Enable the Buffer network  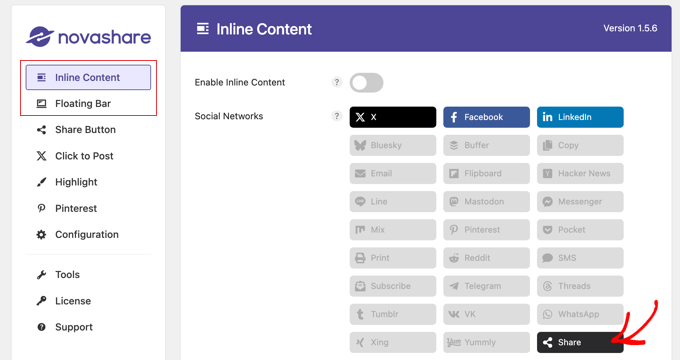point(487,145)
